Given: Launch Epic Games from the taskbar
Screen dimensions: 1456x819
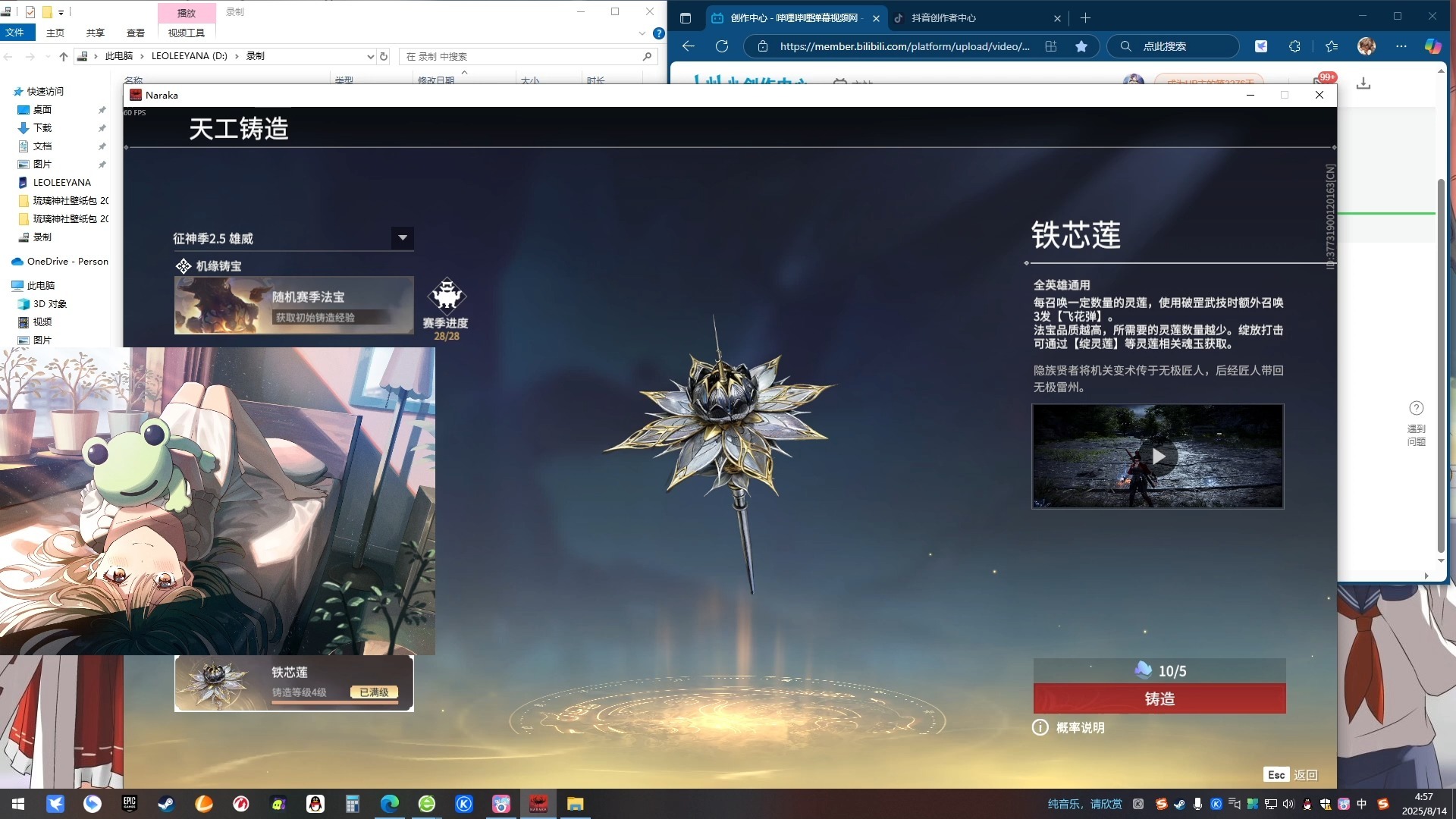Looking at the screenshot, I should [x=130, y=804].
